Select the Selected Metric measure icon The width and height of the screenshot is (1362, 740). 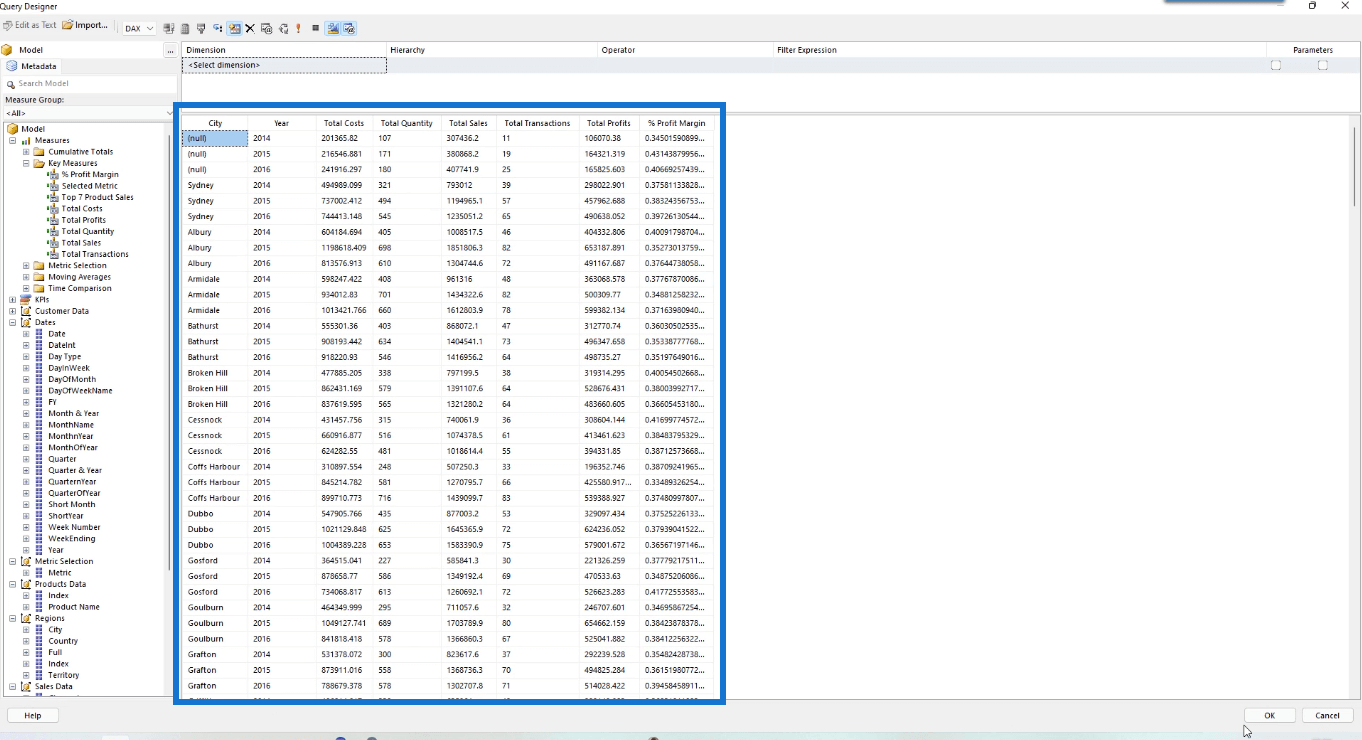[53, 186]
